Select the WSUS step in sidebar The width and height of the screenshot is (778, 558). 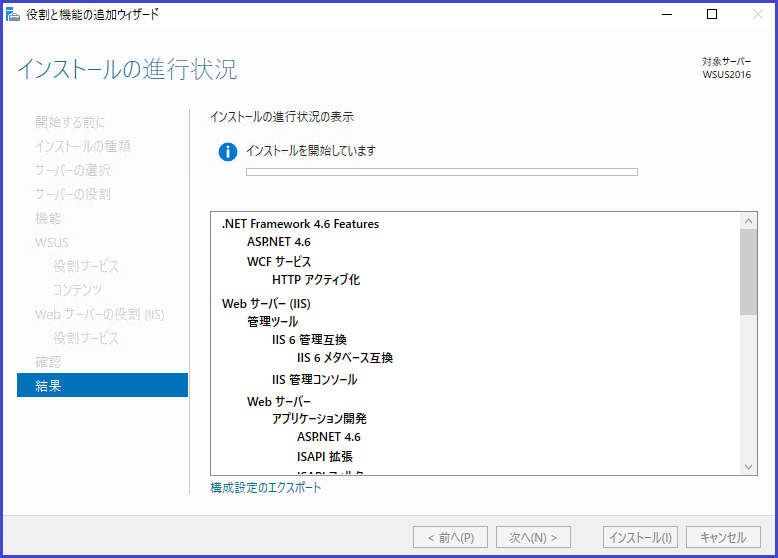click(x=52, y=243)
